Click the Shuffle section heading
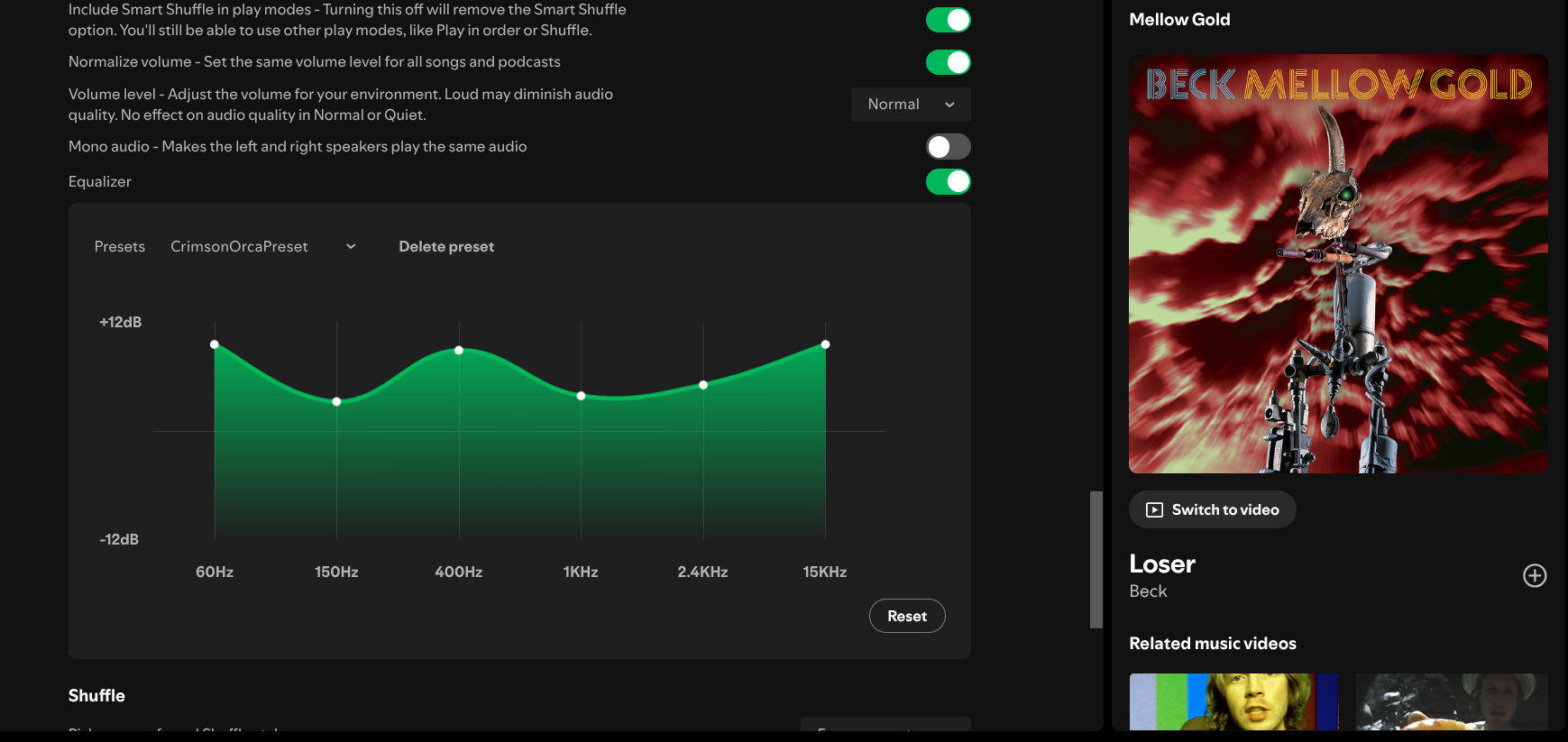 click(96, 696)
